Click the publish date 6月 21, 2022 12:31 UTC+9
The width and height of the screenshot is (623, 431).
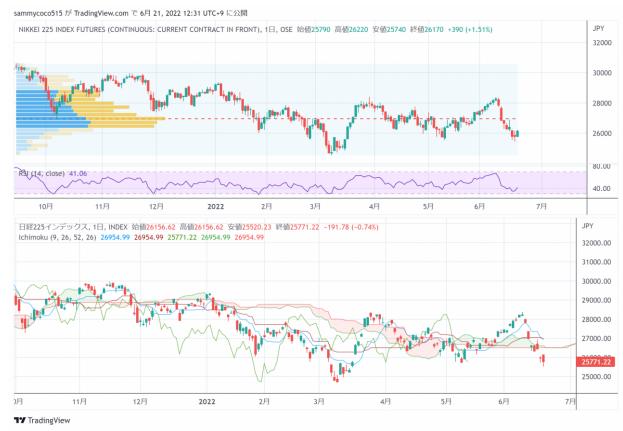point(182,13)
